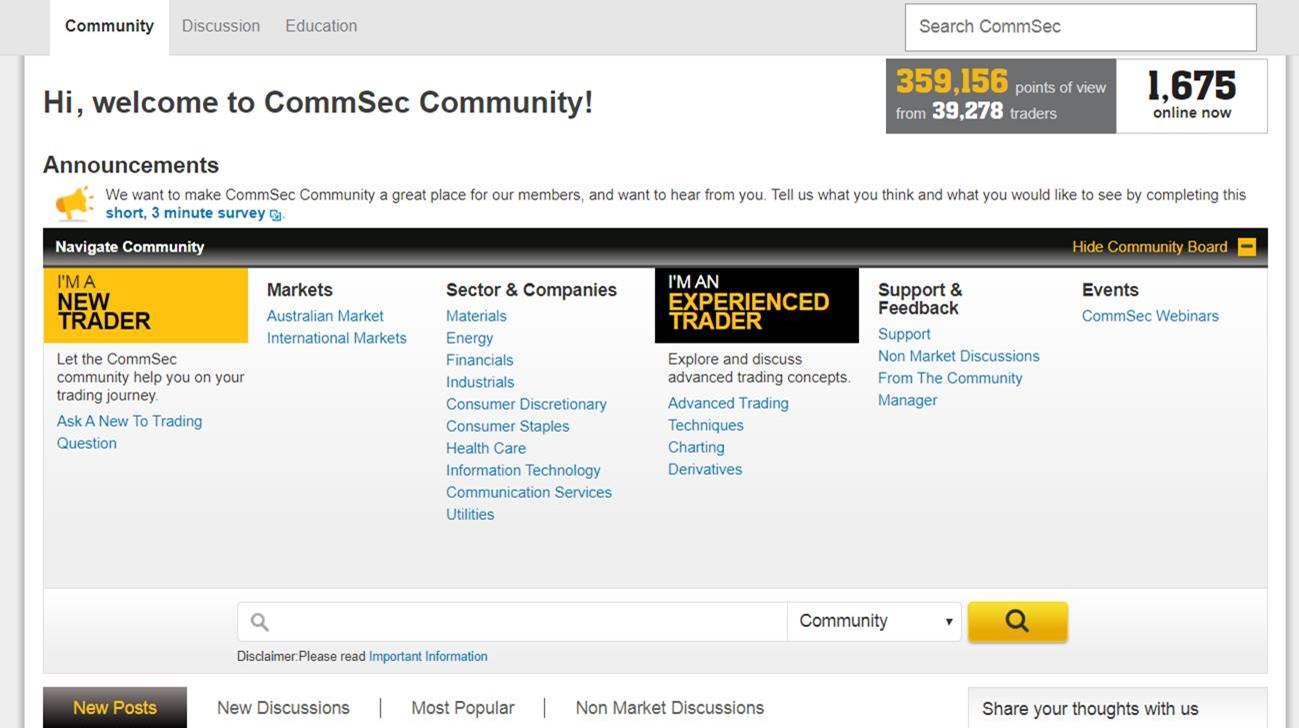Click the Search CommSec field at top
The image size is (1299, 728).
(1080, 27)
